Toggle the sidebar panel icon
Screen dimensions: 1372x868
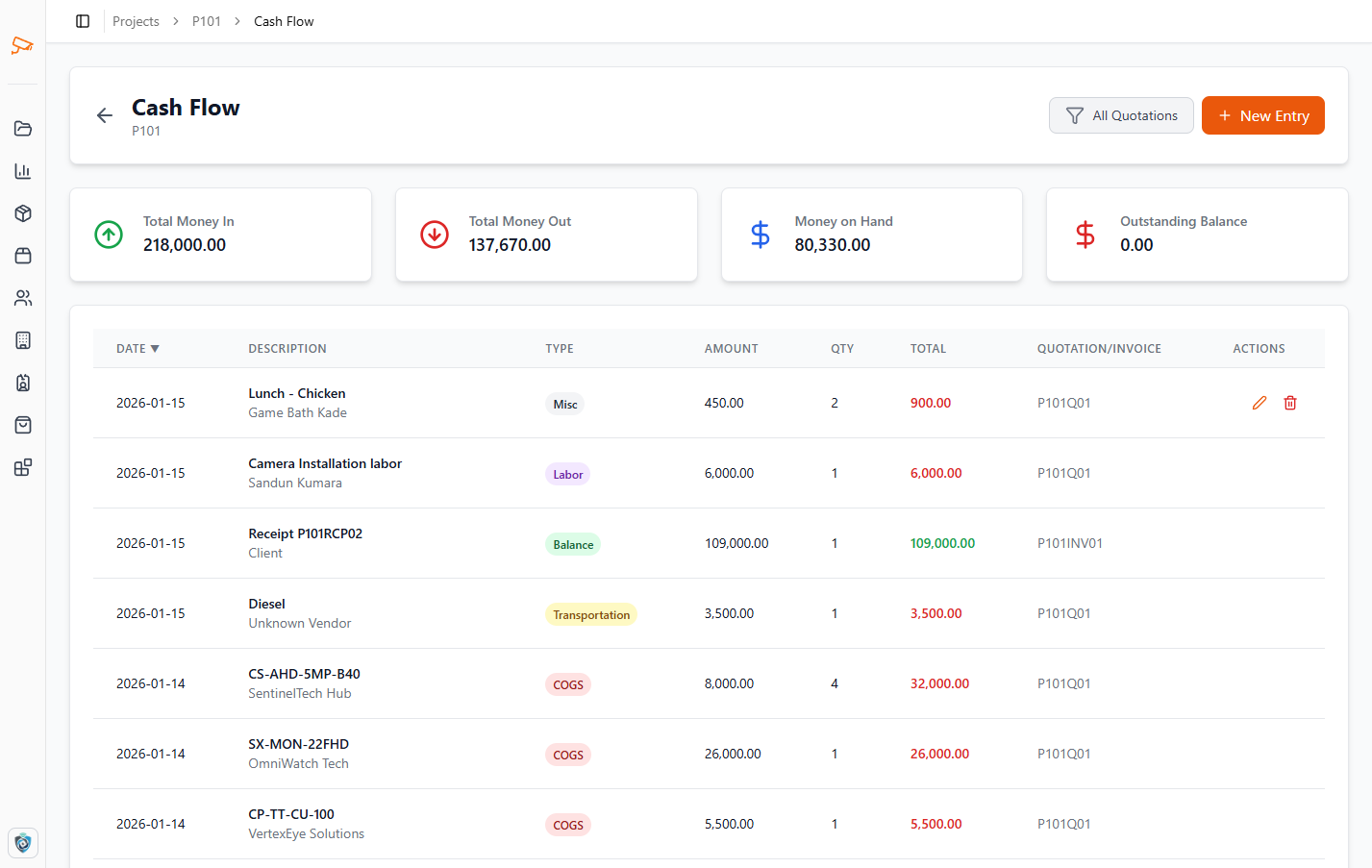(83, 21)
